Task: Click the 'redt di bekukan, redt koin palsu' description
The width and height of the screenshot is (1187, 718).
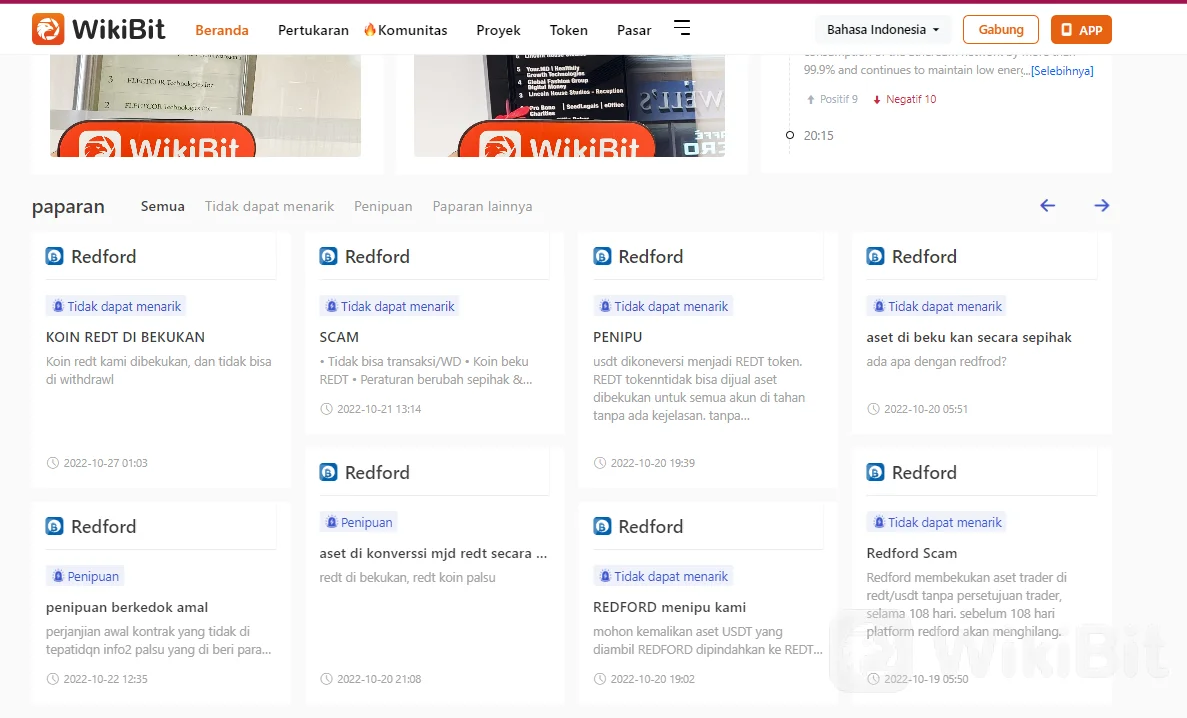Action: click(407, 578)
